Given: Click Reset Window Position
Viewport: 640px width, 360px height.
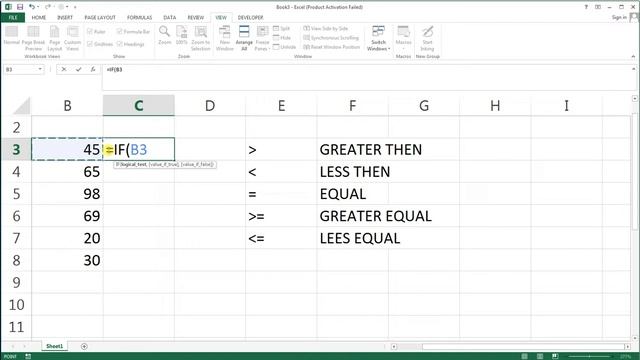Looking at the screenshot, I should point(331,47).
